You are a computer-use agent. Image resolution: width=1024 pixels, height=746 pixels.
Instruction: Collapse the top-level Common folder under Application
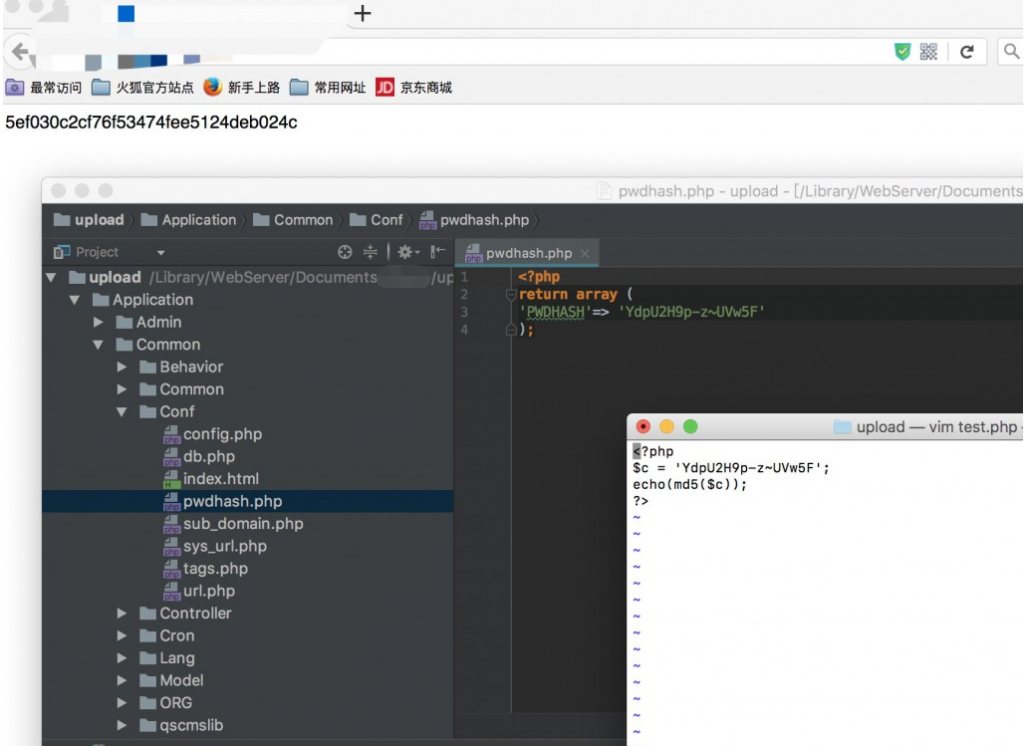click(98, 344)
